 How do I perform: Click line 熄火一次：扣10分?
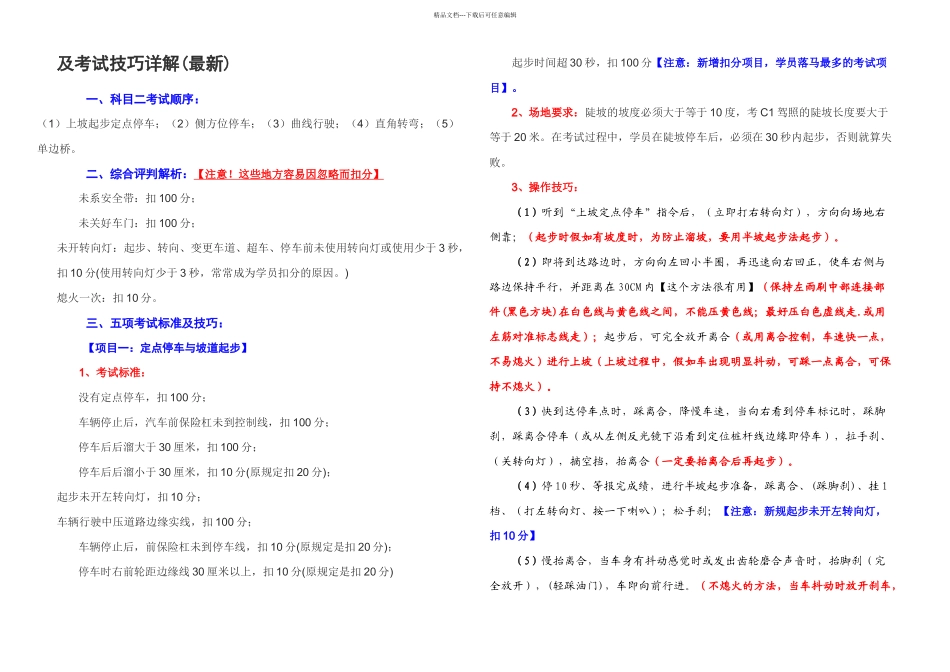pyautogui.click(x=108, y=298)
